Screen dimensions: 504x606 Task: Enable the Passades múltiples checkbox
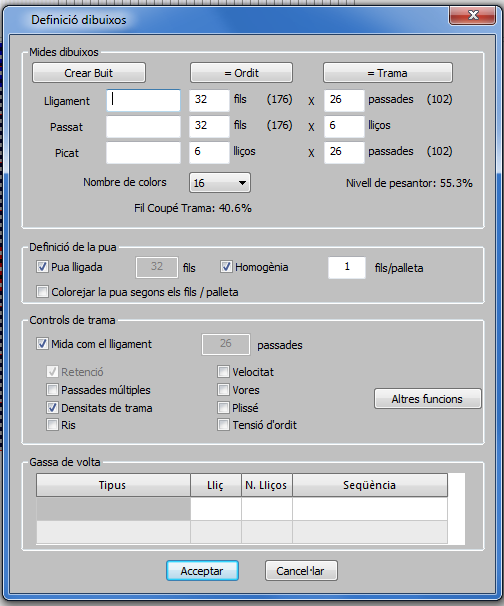(x=52, y=390)
